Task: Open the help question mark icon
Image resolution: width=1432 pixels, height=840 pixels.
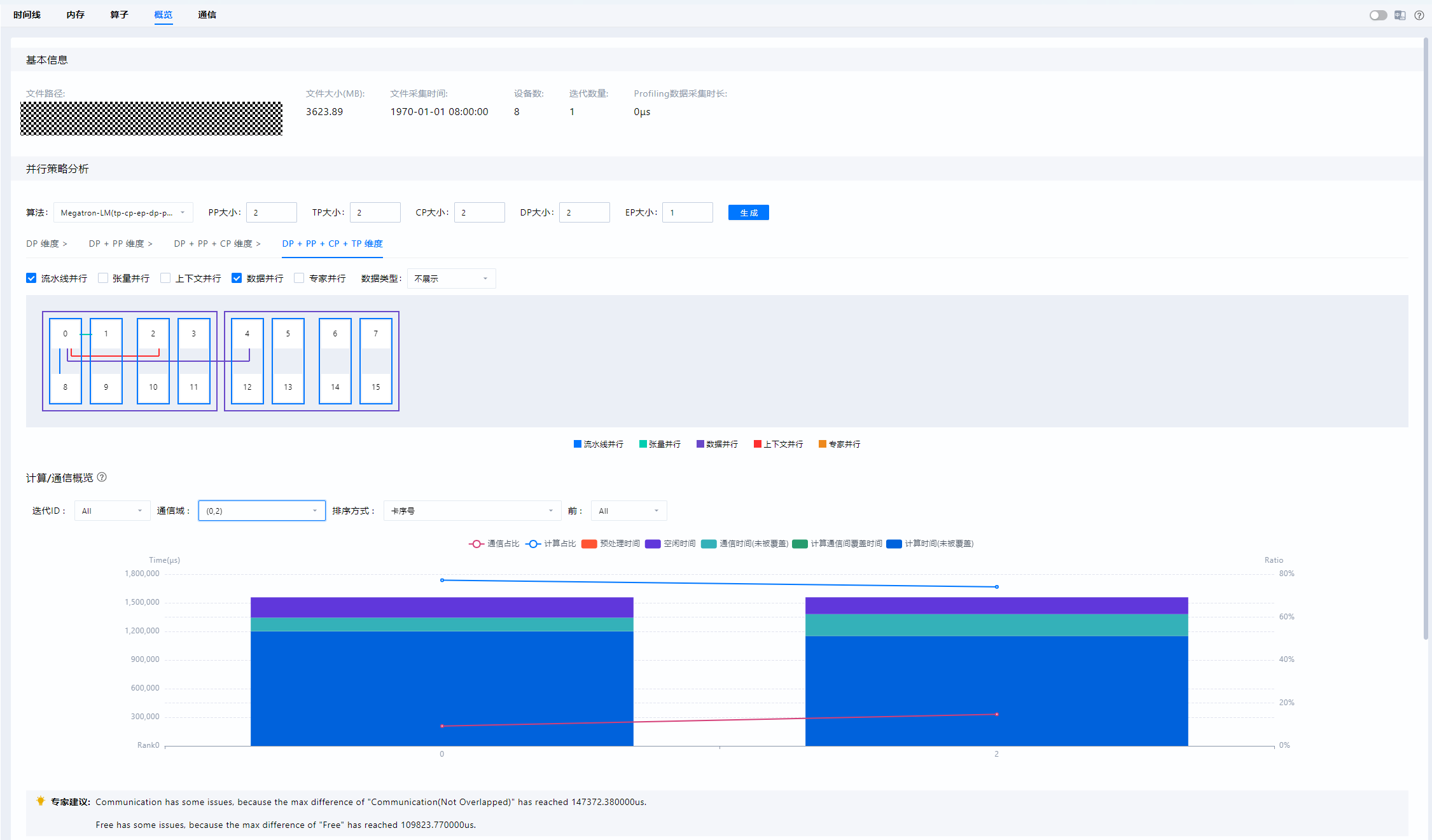Action: (x=1419, y=15)
